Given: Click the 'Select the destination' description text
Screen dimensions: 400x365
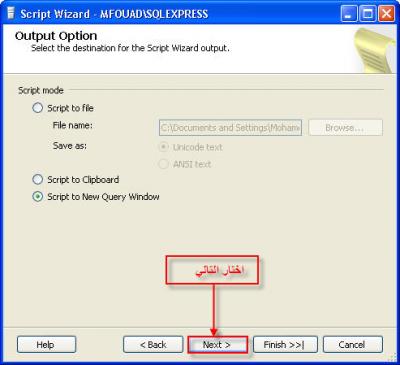Looking at the screenshot, I should point(130,48).
